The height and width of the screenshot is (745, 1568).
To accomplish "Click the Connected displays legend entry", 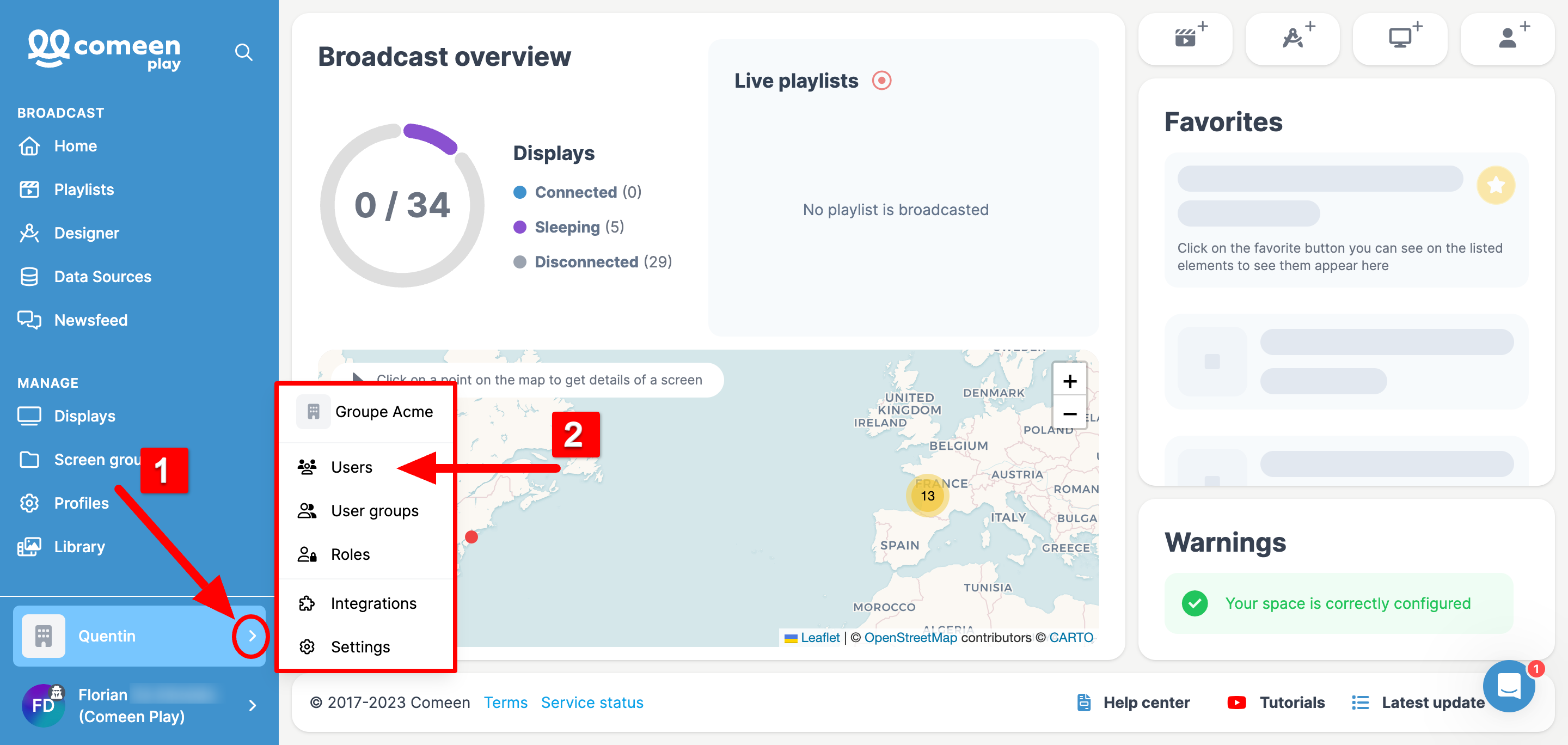I will [578, 192].
